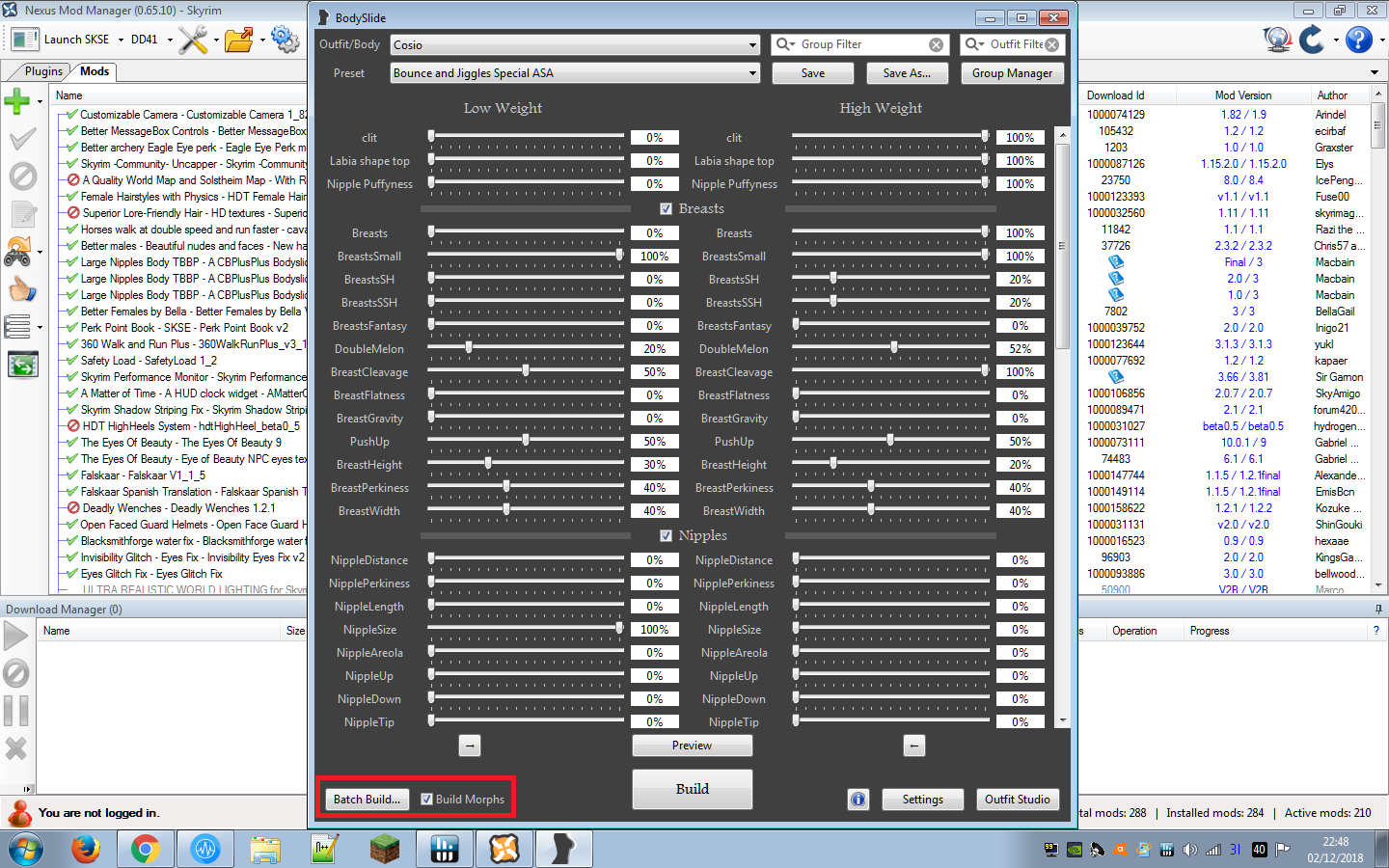Open Outfit Studio button

(1017, 800)
